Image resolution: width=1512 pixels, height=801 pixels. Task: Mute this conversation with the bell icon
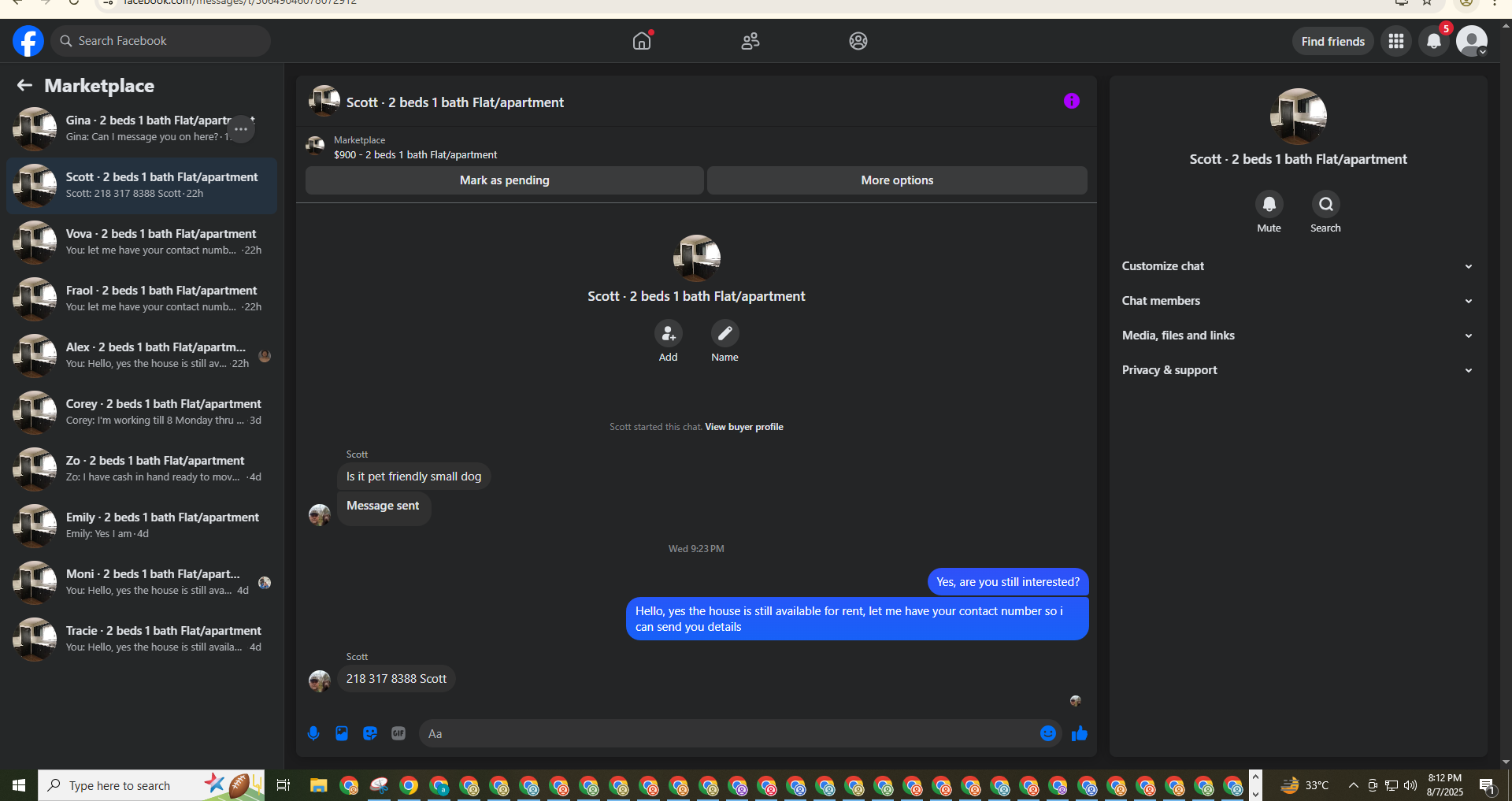click(1269, 205)
